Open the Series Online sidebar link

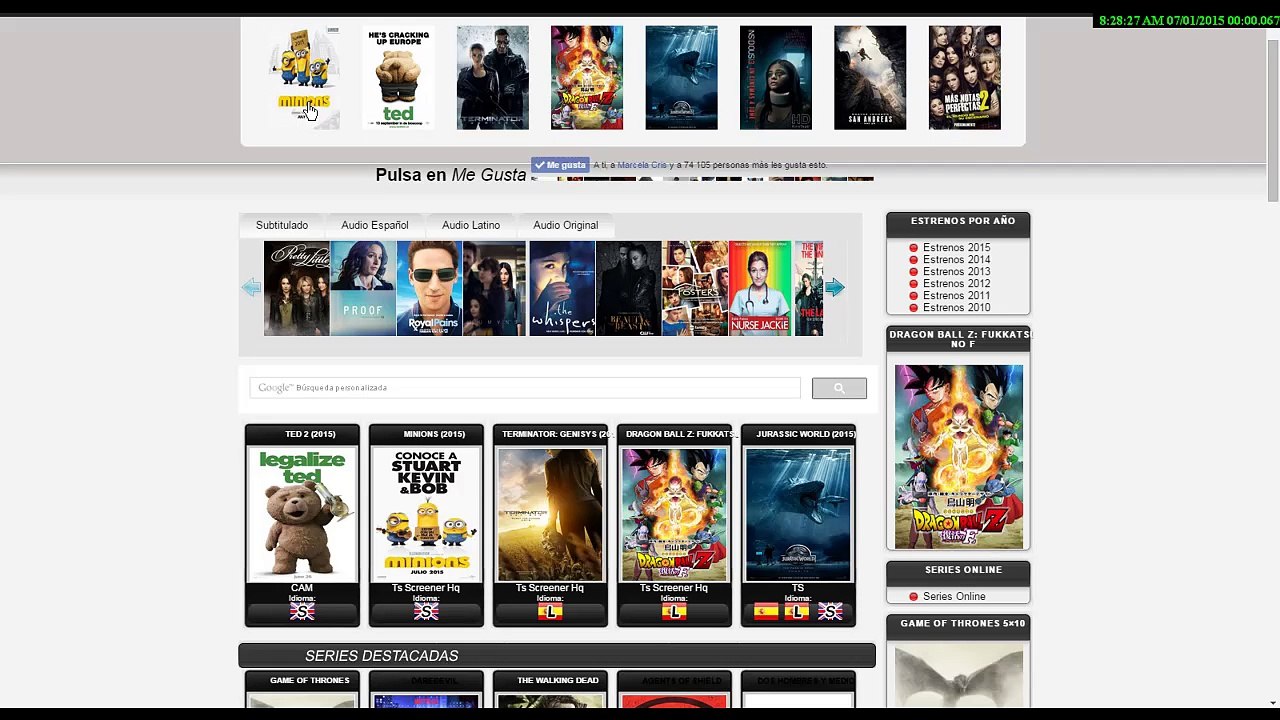pos(954,597)
